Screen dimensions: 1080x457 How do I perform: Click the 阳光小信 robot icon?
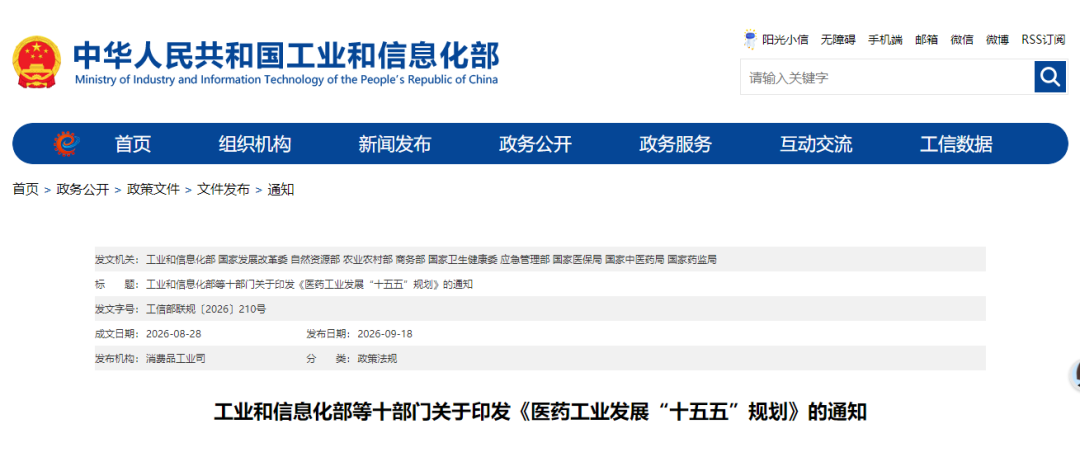coord(750,39)
